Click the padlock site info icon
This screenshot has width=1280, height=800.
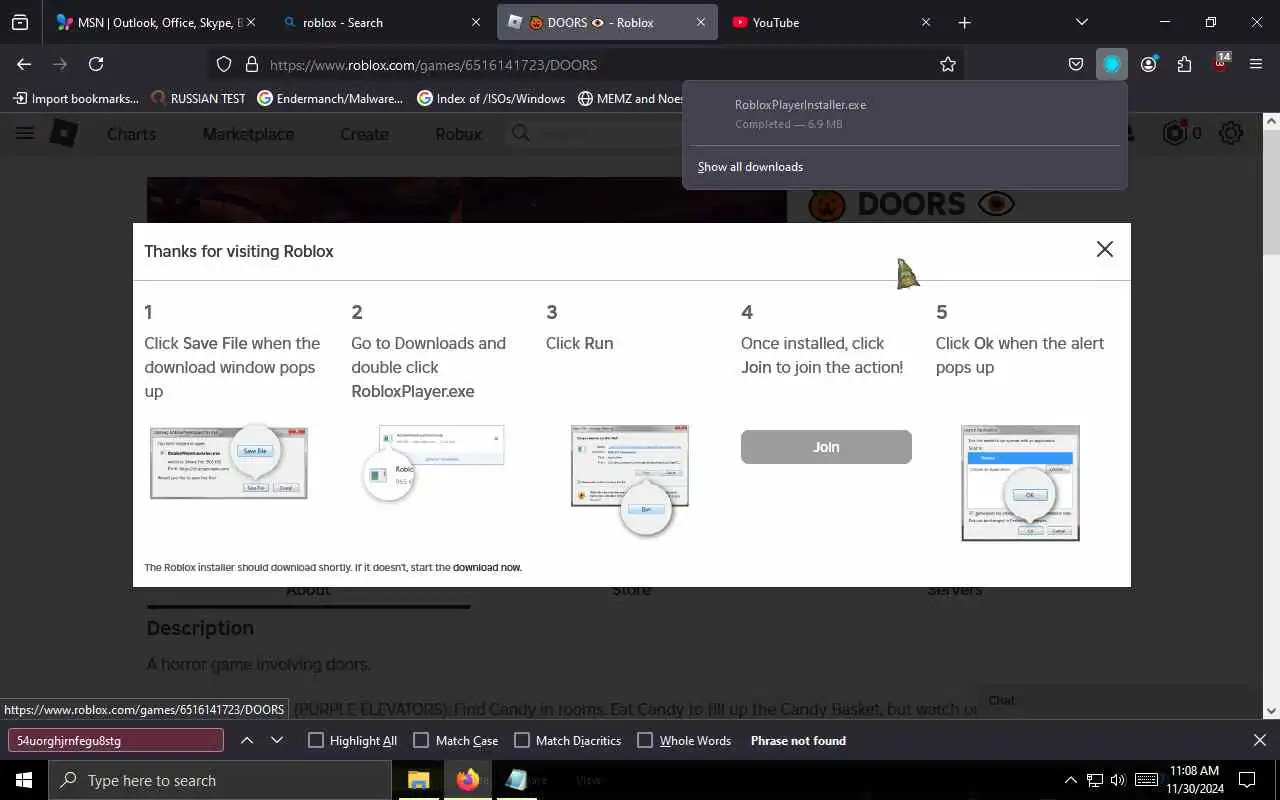coord(250,64)
